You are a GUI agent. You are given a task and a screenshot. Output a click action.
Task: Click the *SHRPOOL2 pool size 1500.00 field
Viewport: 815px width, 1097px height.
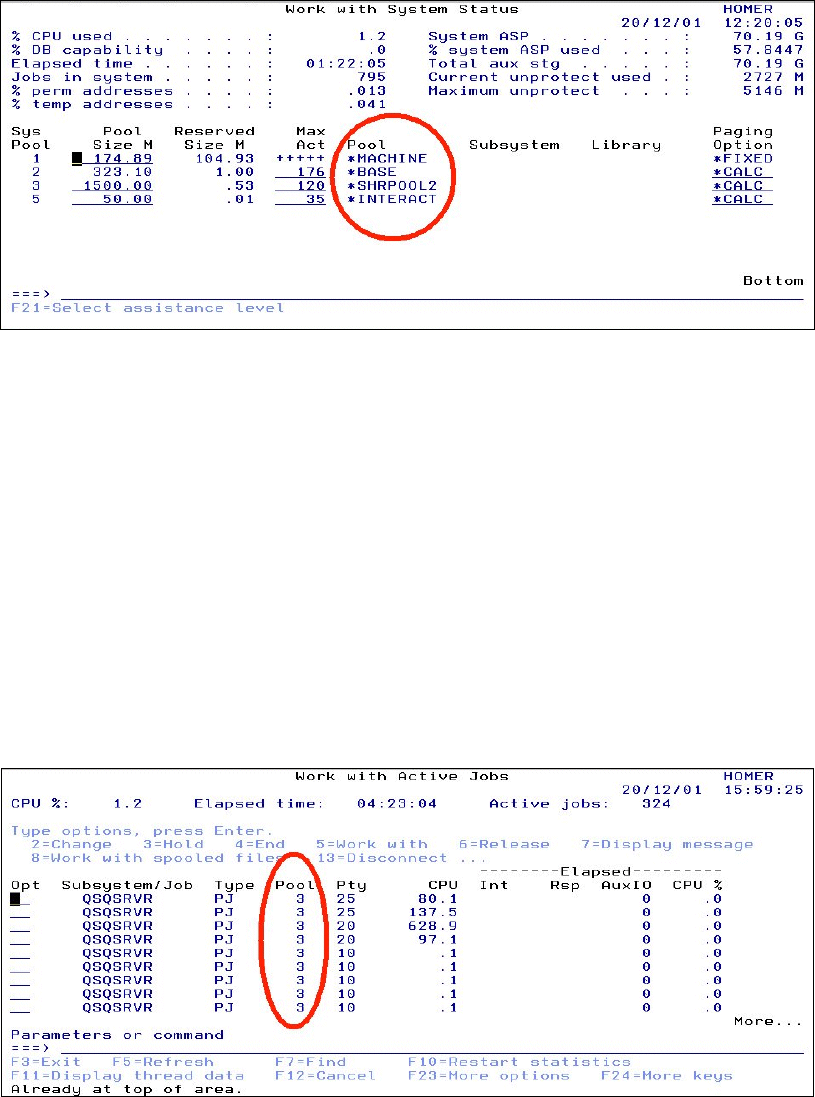113,185
